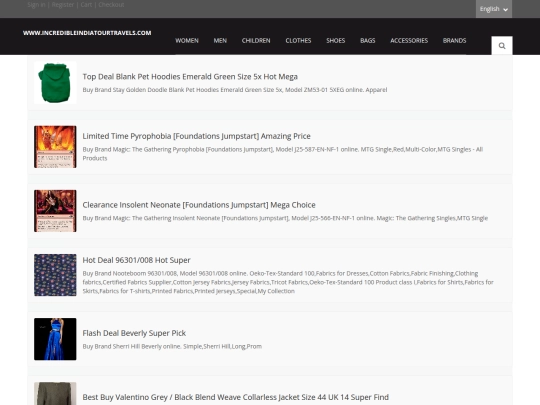Open the Shoes category

[335, 41]
